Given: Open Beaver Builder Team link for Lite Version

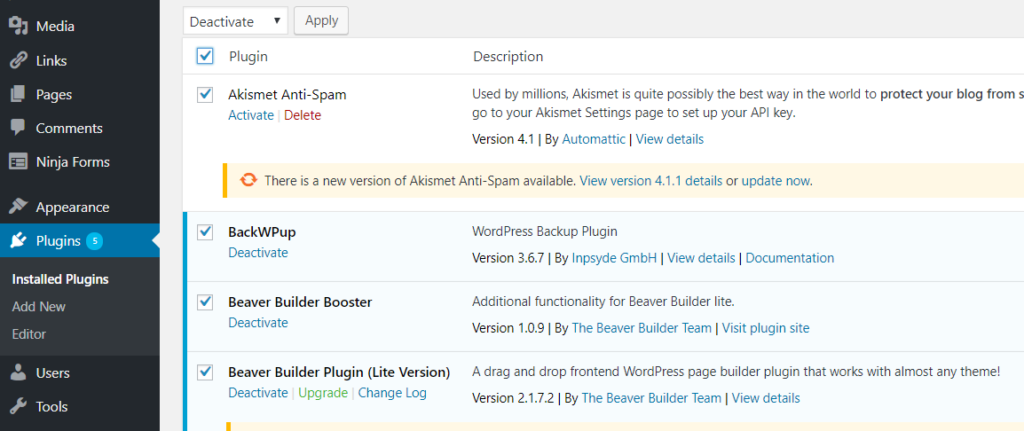Looking at the screenshot, I should coord(652,398).
